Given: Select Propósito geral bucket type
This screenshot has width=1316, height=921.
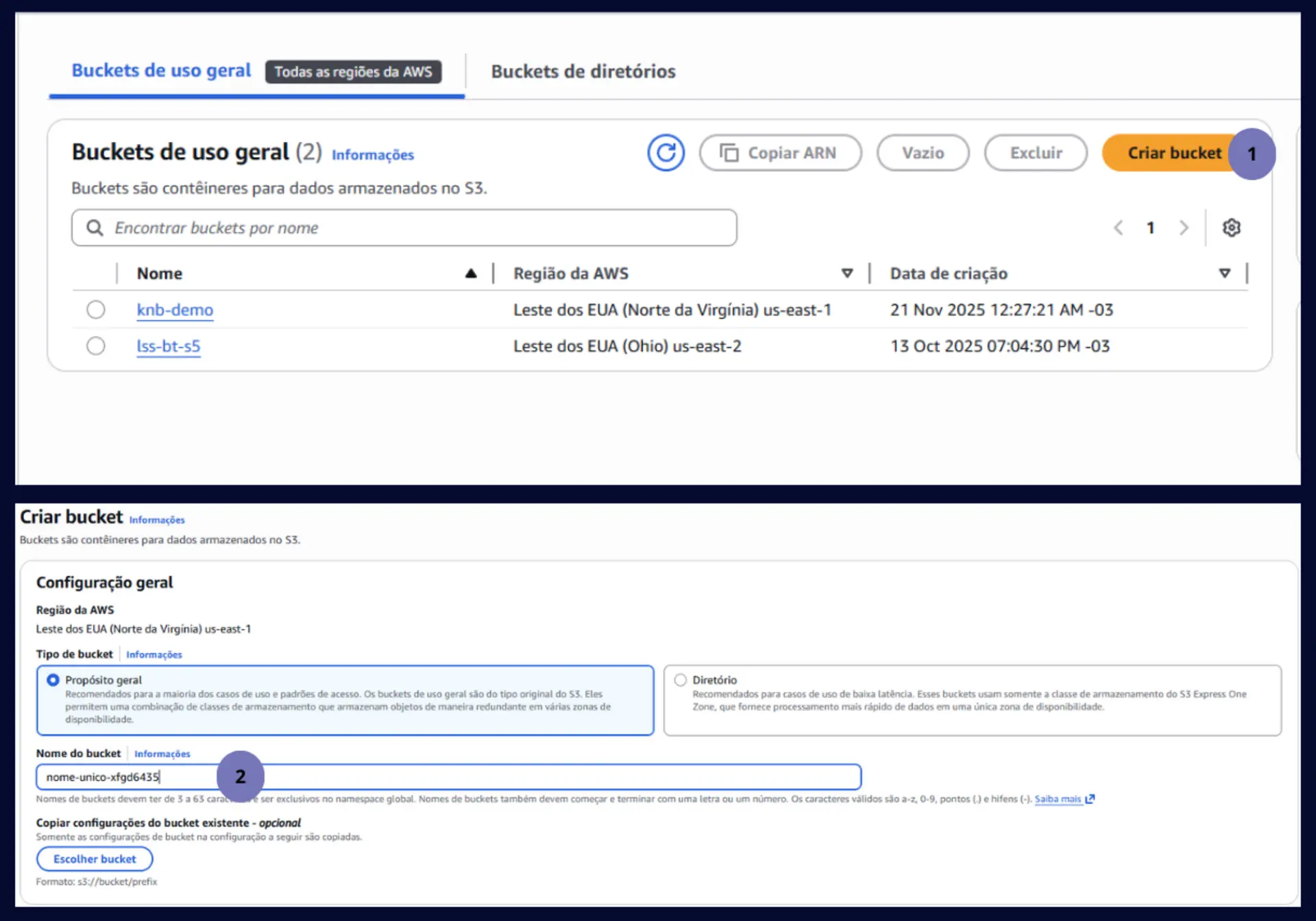Looking at the screenshot, I should click(x=53, y=680).
